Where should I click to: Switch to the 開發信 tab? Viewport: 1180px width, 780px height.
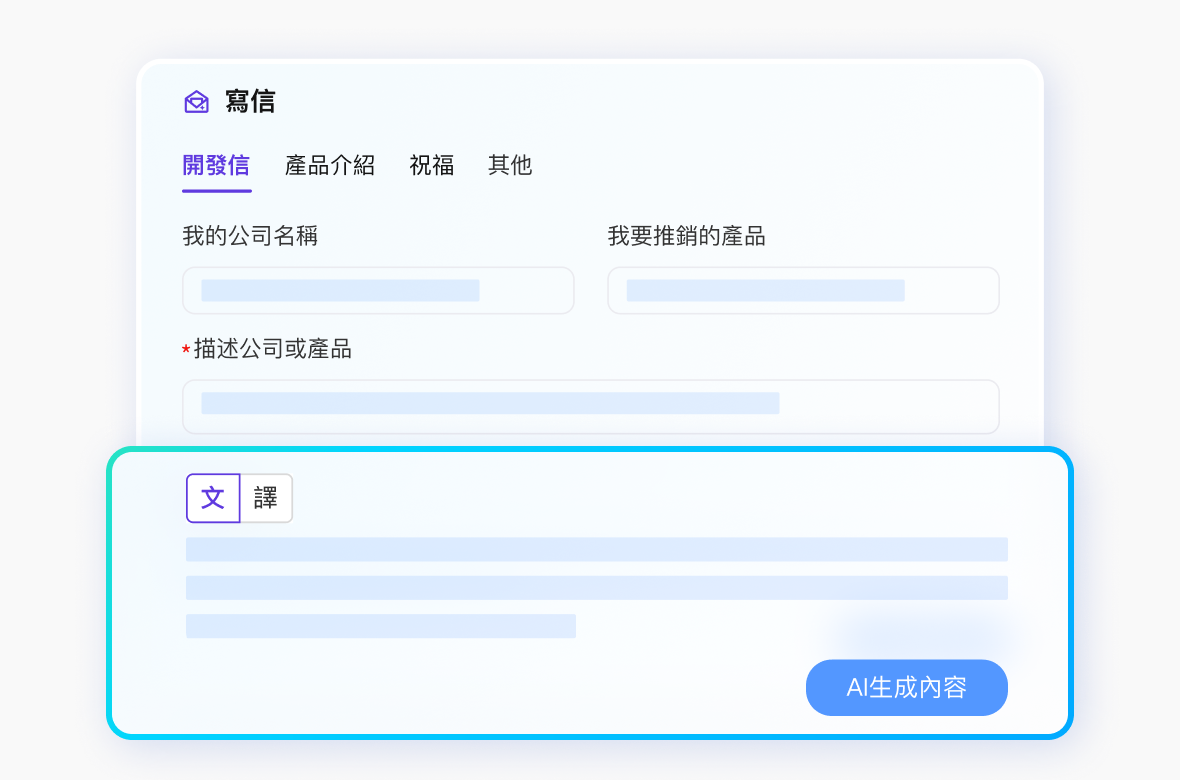(x=216, y=165)
